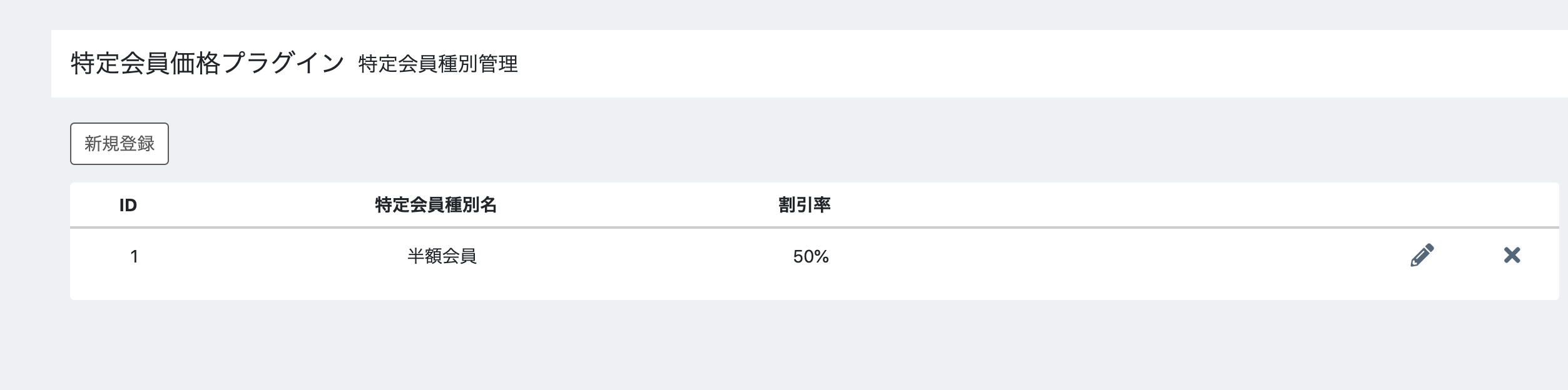1568x390 pixels.
Task: Click the pencil icon beside 50%
Action: [x=1422, y=255]
